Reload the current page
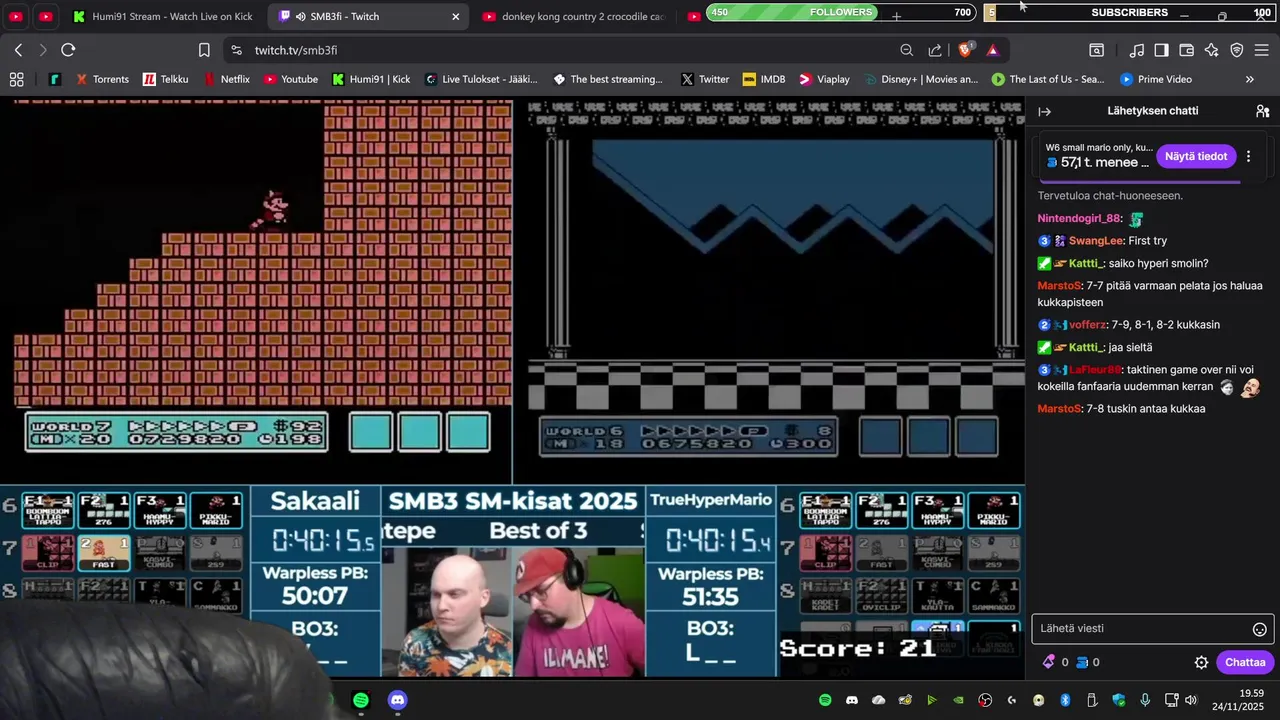Image resolution: width=1280 pixels, height=720 pixels. [x=68, y=50]
